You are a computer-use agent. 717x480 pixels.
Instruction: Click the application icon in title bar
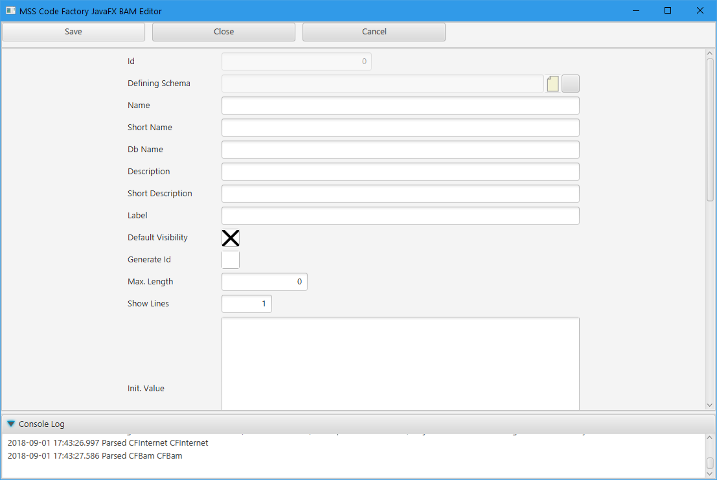coord(9,10)
